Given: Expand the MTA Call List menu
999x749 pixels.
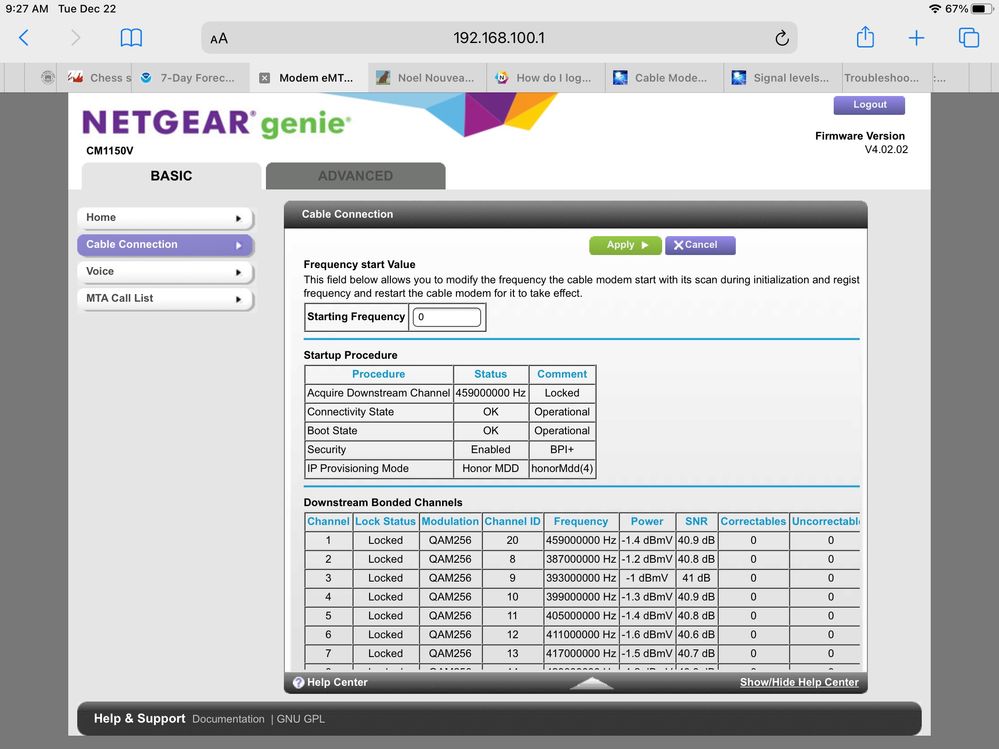Looking at the screenshot, I should [x=165, y=299].
